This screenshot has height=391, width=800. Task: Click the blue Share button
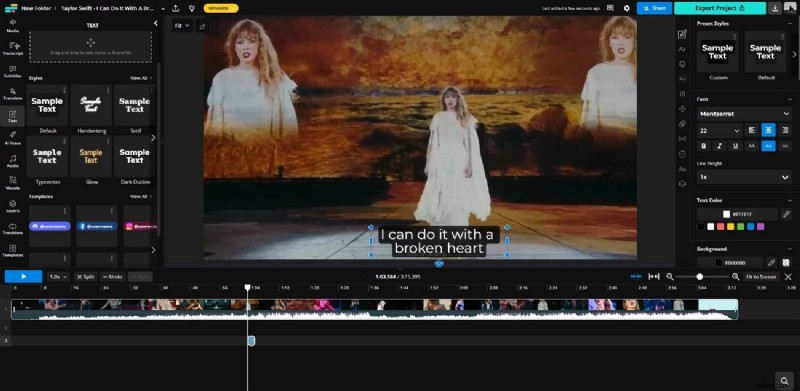click(x=654, y=8)
